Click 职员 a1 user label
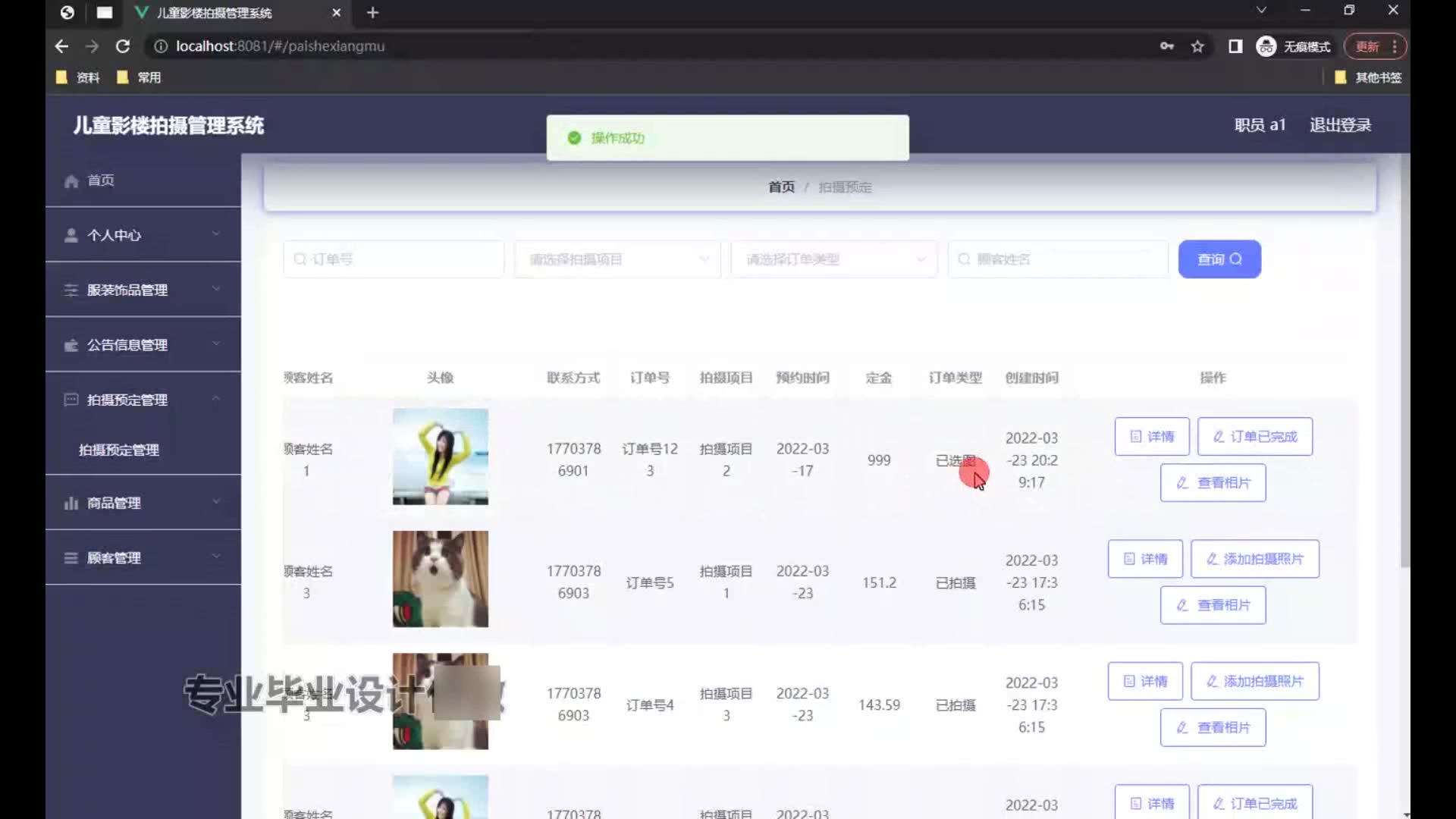 [x=1260, y=125]
